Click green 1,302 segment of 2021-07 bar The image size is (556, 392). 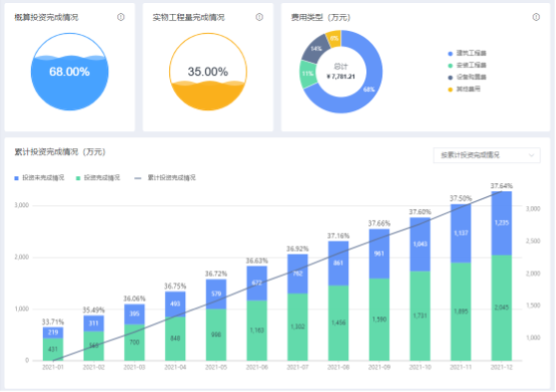point(298,327)
